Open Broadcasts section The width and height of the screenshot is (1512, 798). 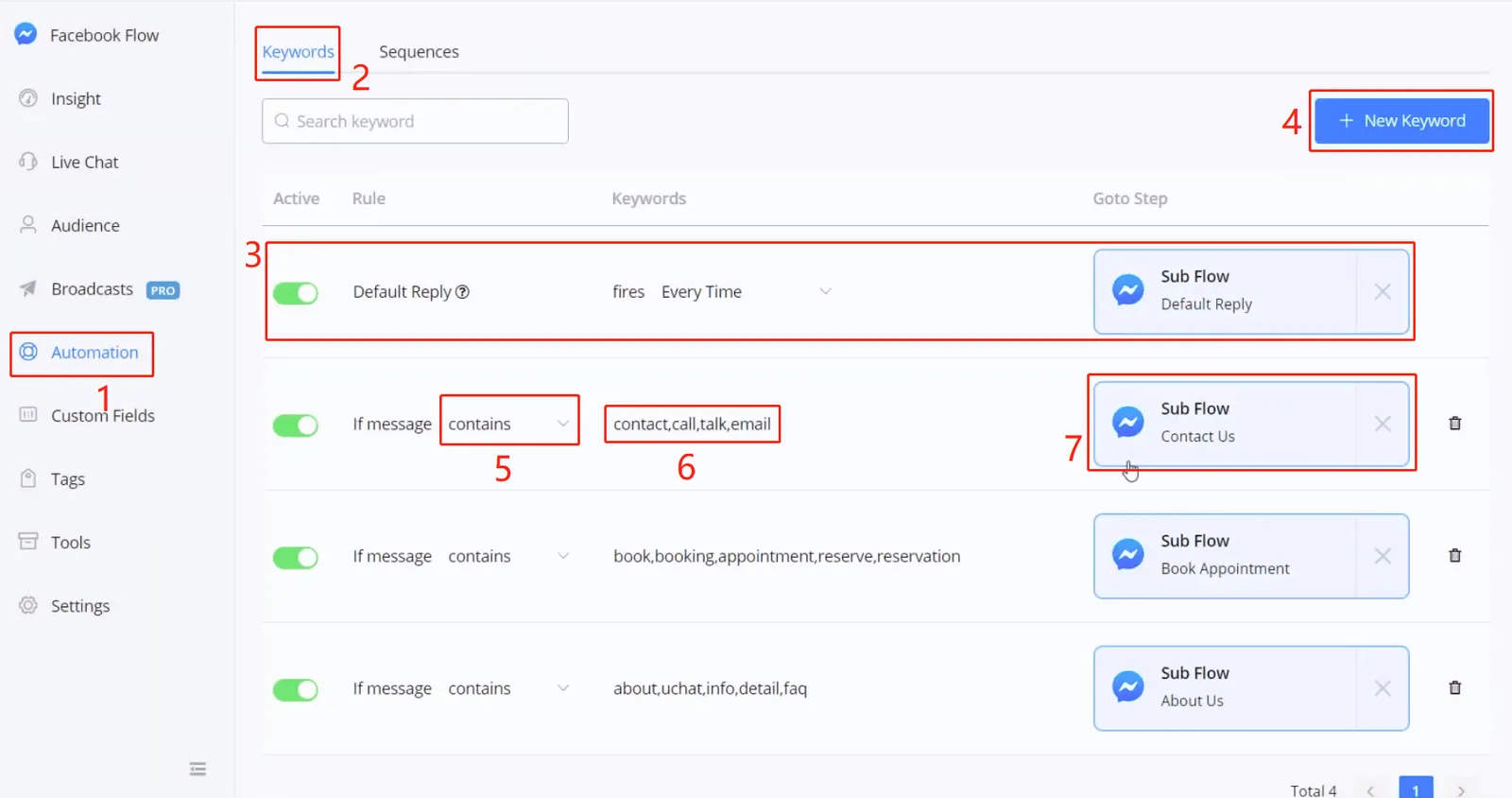pyautogui.click(x=92, y=288)
